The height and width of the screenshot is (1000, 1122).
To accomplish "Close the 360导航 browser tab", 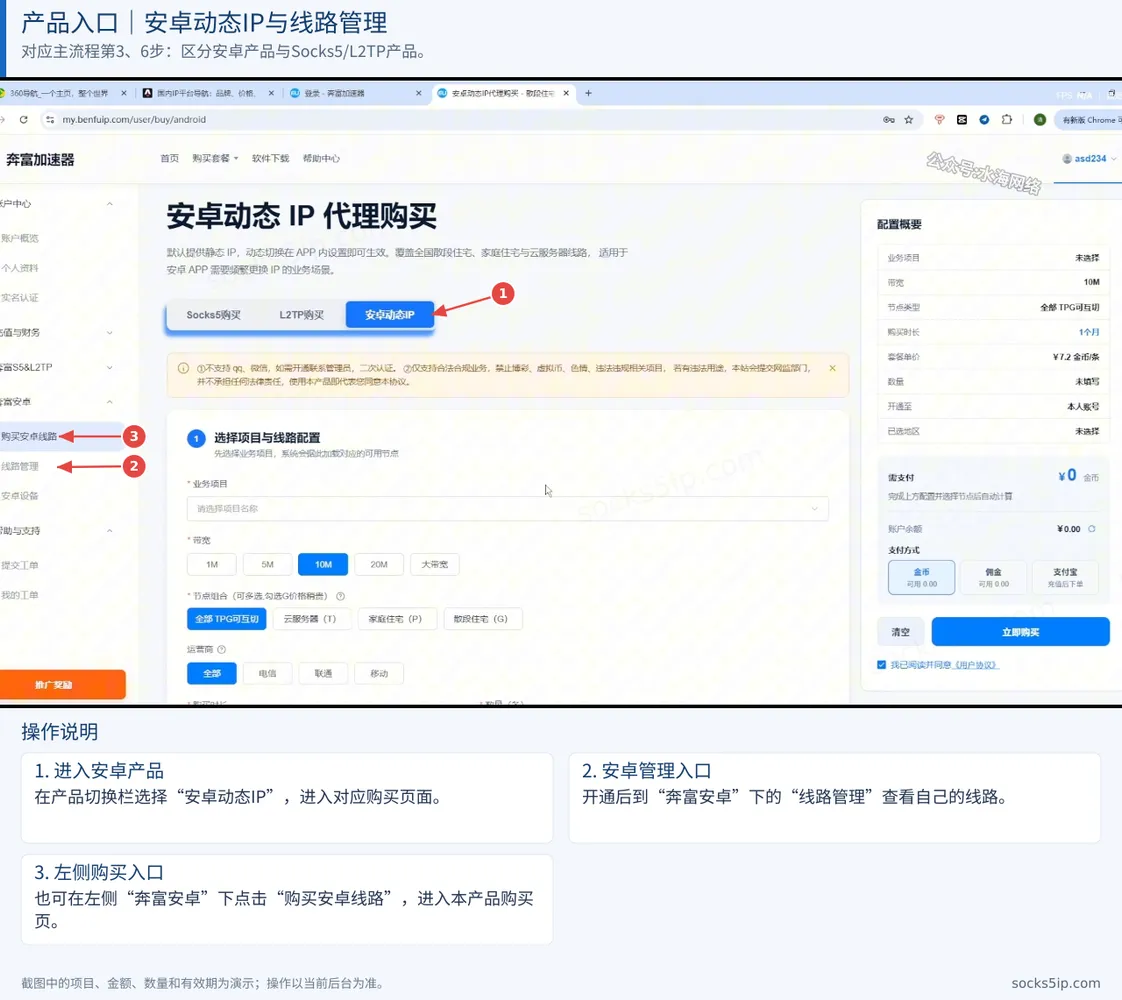I will point(124,93).
